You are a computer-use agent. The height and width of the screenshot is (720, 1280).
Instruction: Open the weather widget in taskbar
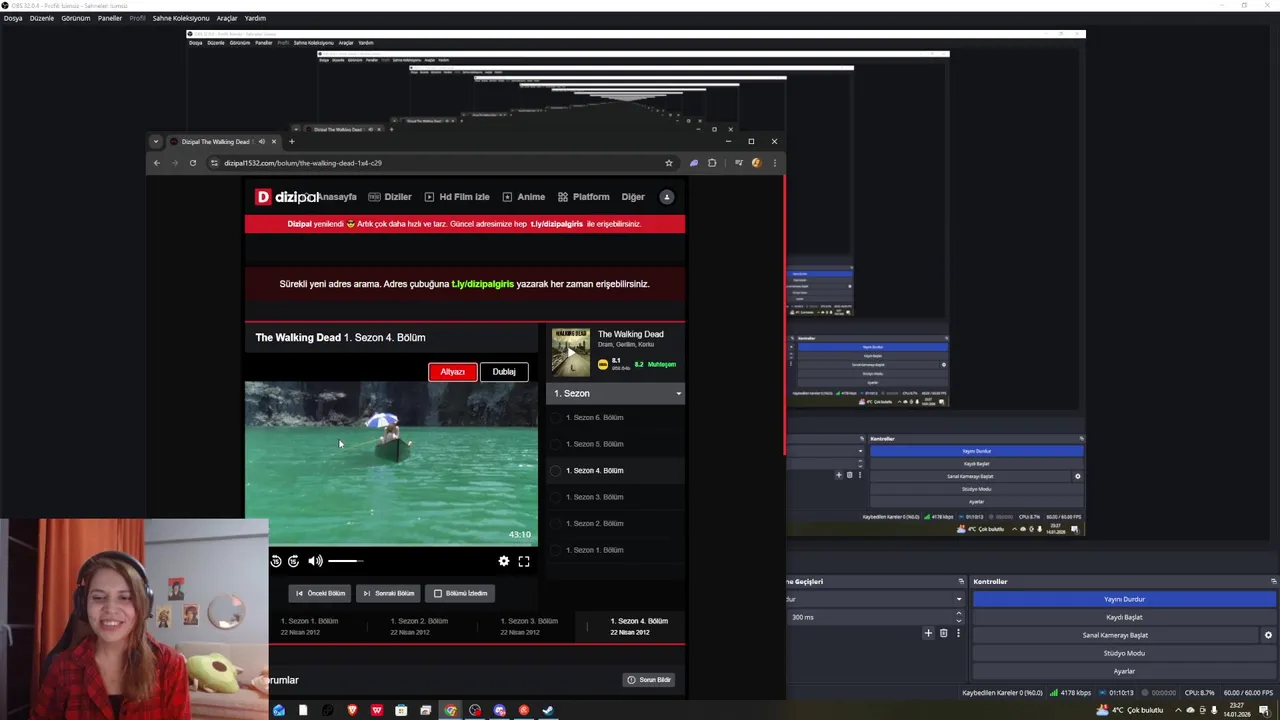click(1130, 710)
